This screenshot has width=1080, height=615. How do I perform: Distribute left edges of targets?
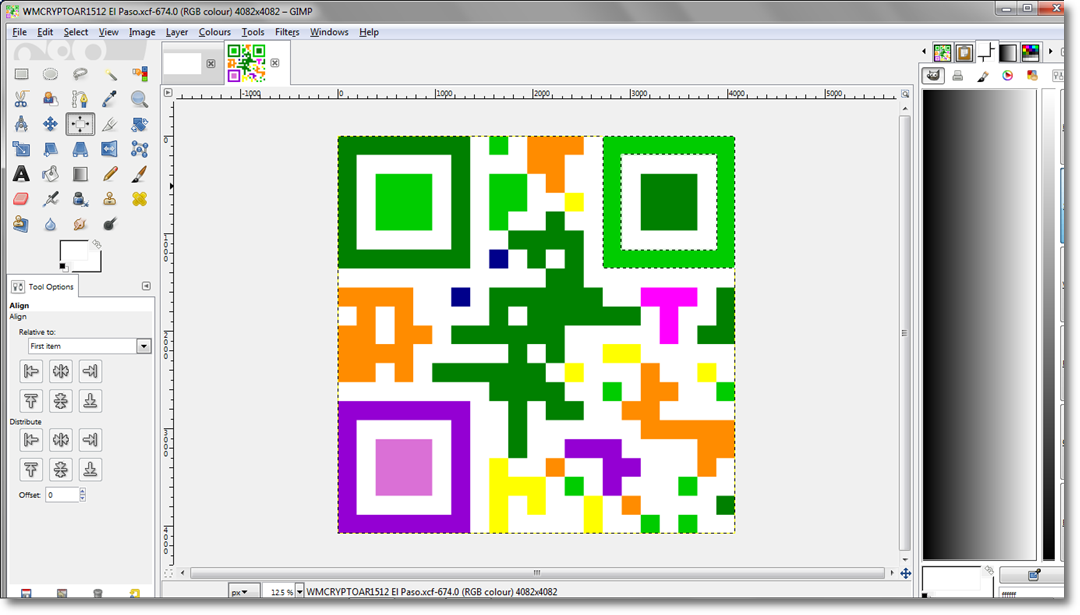31,439
